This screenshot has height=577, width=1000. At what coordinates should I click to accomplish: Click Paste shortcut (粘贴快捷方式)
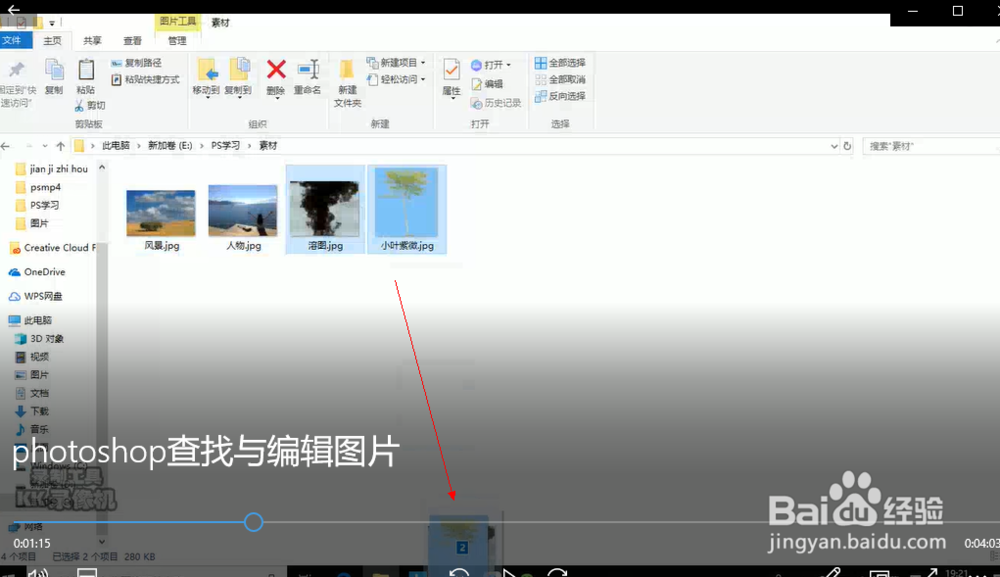click(145, 80)
